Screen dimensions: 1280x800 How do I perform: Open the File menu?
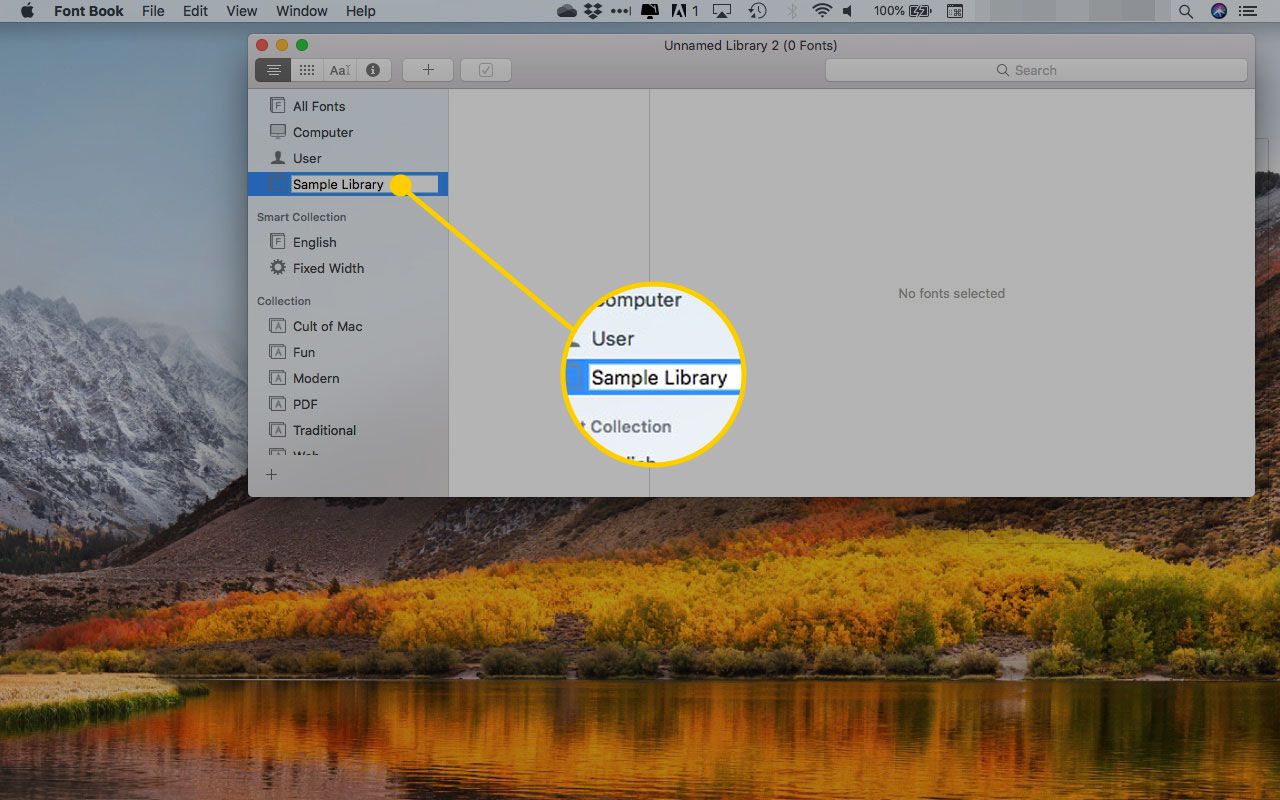click(153, 11)
